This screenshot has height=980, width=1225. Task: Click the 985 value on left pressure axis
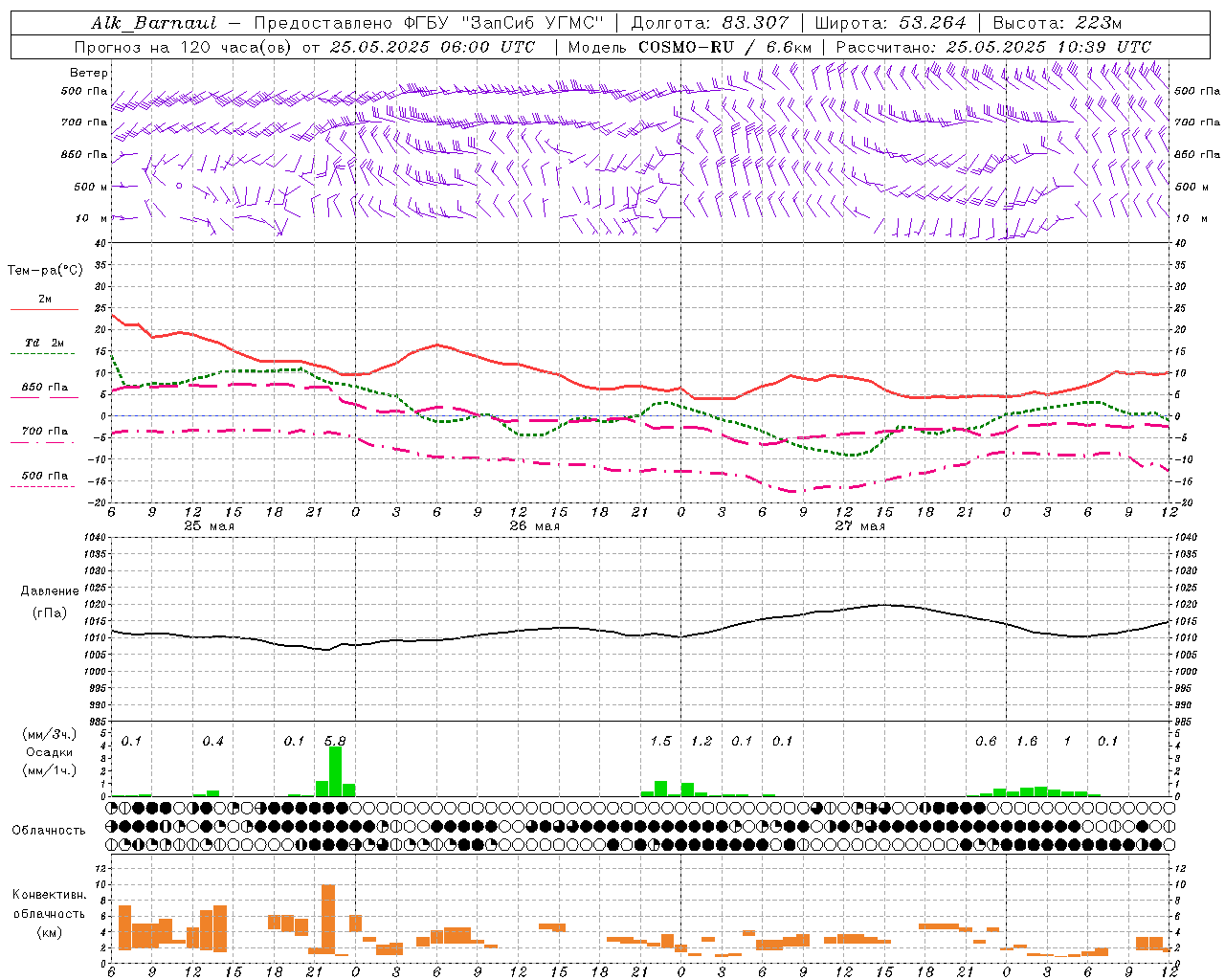click(x=97, y=722)
